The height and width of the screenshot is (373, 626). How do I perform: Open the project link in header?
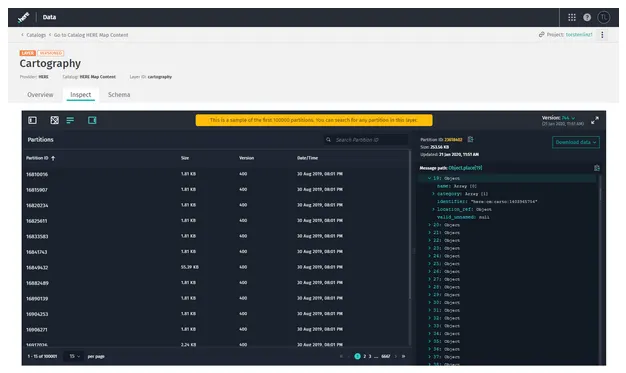pos(578,35)
